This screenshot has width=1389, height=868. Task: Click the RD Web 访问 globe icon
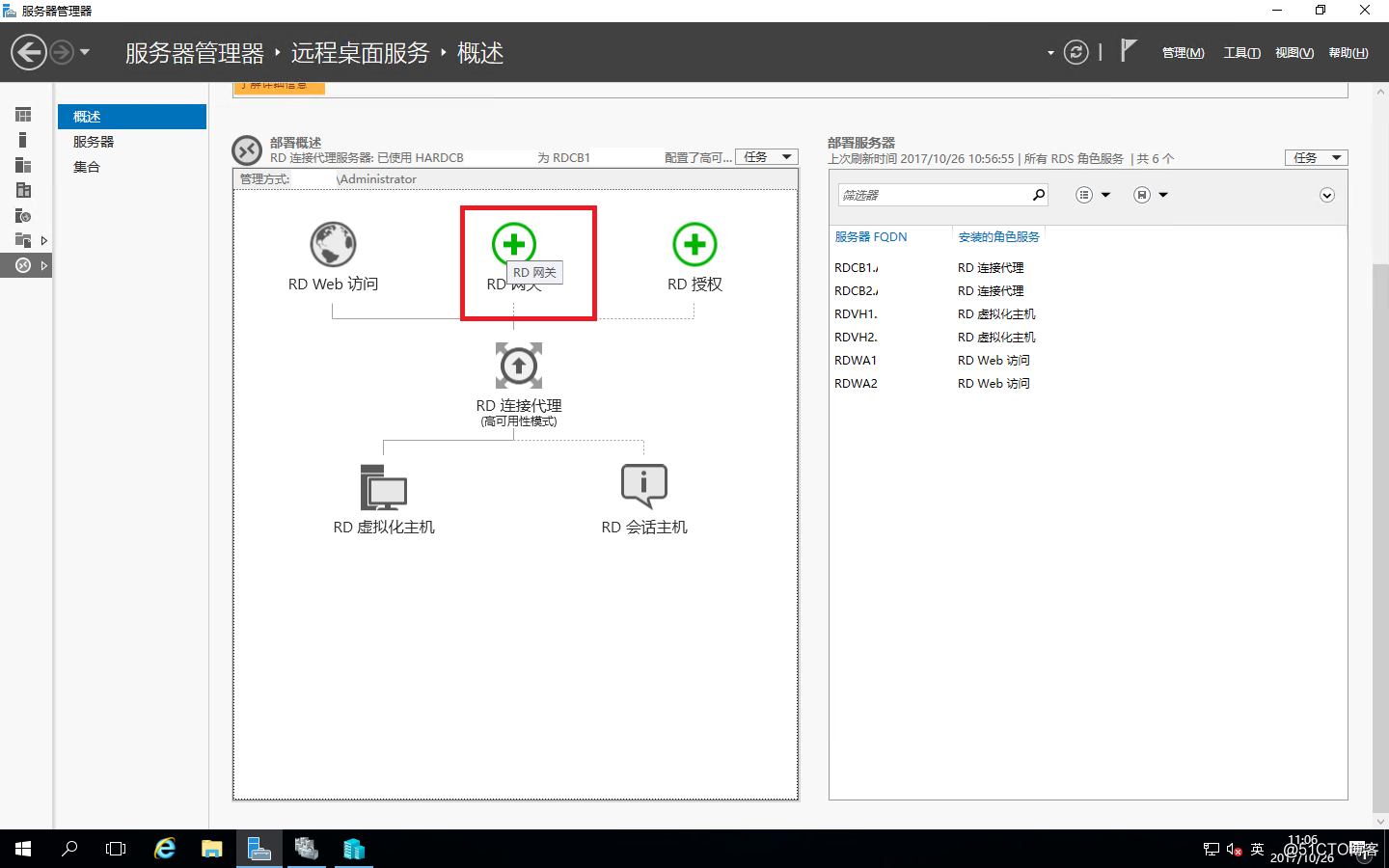tap(333, 244)
